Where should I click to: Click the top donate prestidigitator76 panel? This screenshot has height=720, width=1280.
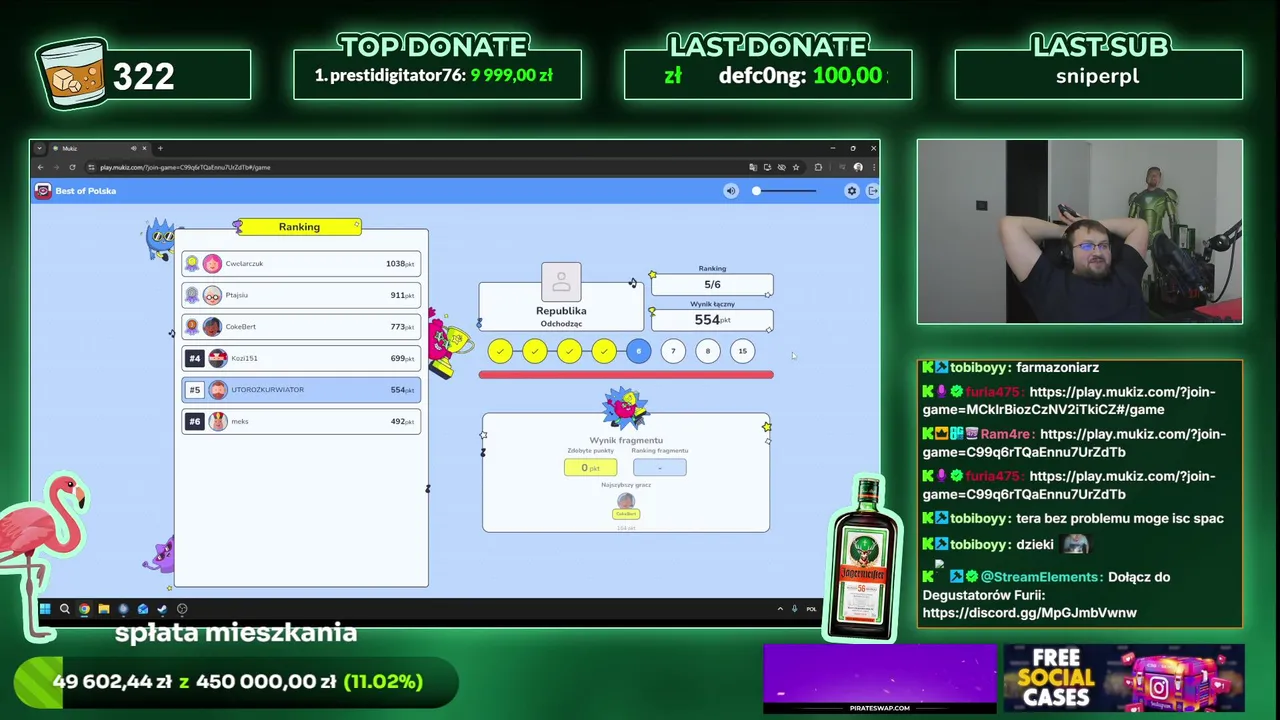click(437, 75)
